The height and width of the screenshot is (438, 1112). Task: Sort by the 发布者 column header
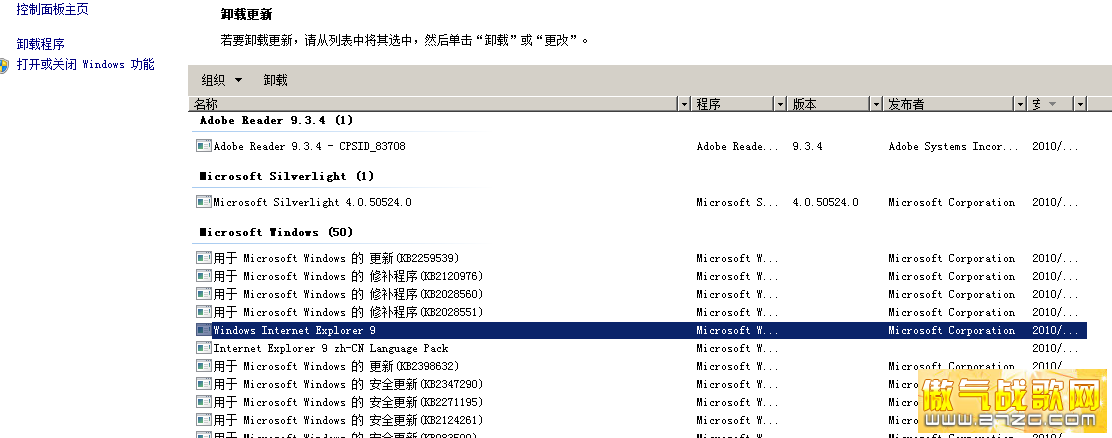(x=949, y=104)
